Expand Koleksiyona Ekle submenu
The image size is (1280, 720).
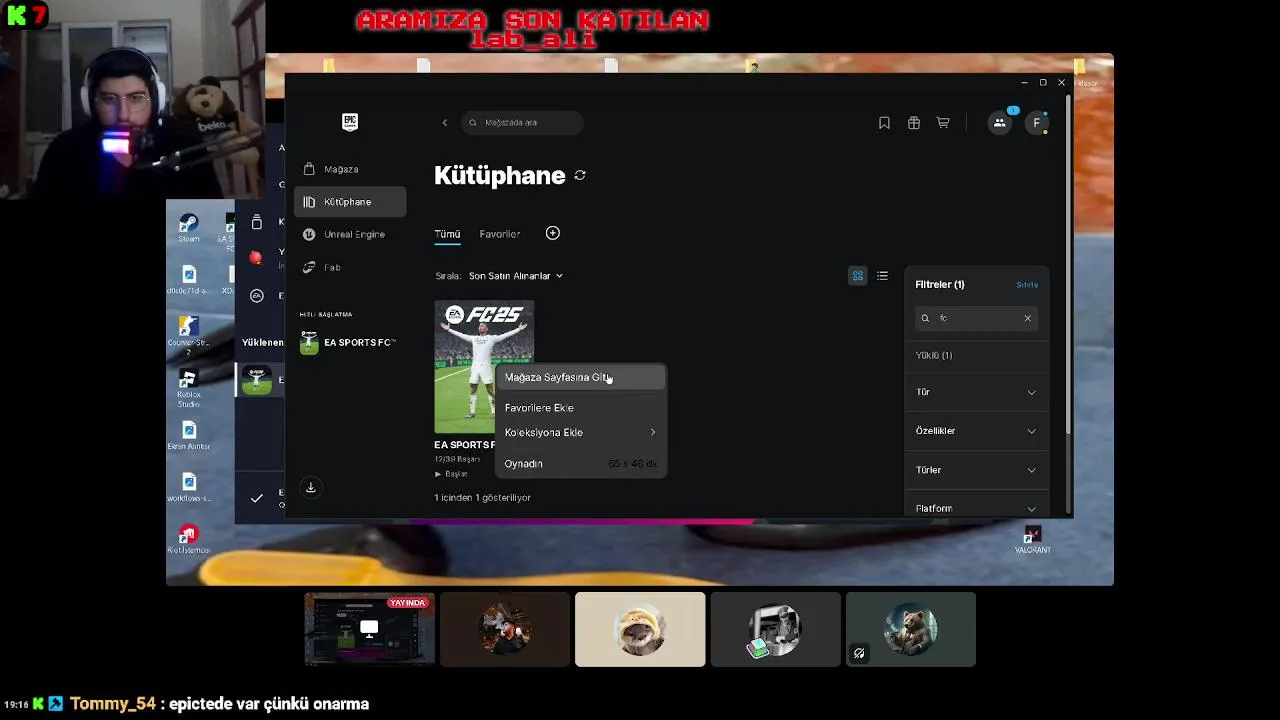[x=580, y=432]
